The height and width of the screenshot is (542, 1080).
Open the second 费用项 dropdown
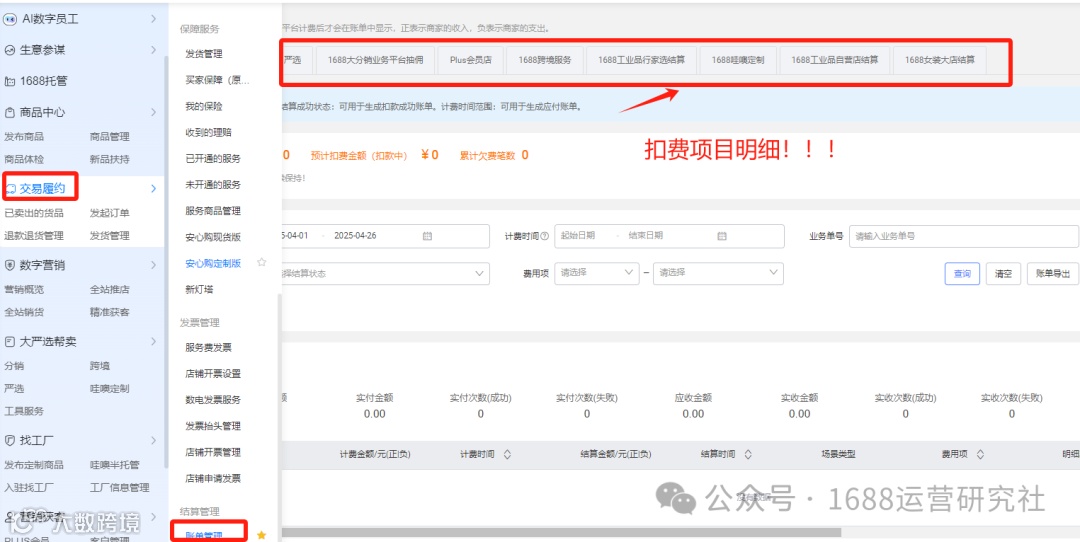coord(718,273)
